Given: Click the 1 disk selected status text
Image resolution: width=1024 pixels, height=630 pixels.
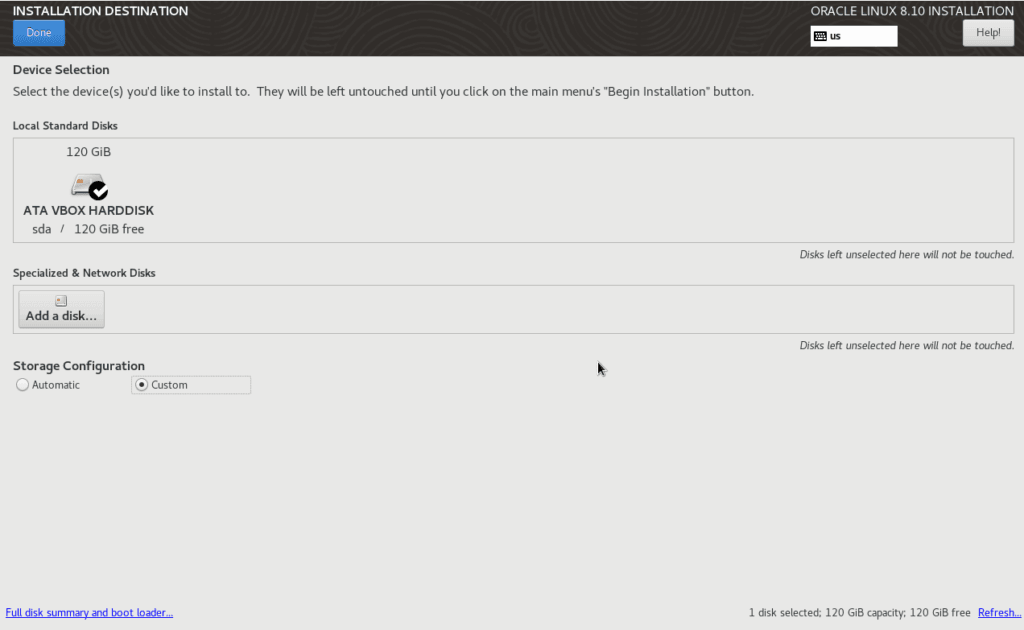Looking at the screenshot, I should pyautogui.click(x=859, y=612).
